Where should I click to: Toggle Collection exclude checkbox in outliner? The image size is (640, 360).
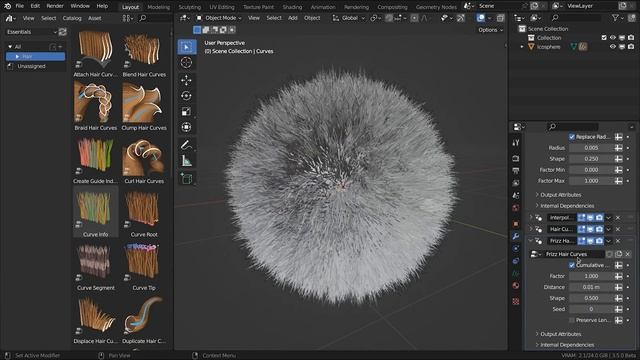click(x=604, y=38)
